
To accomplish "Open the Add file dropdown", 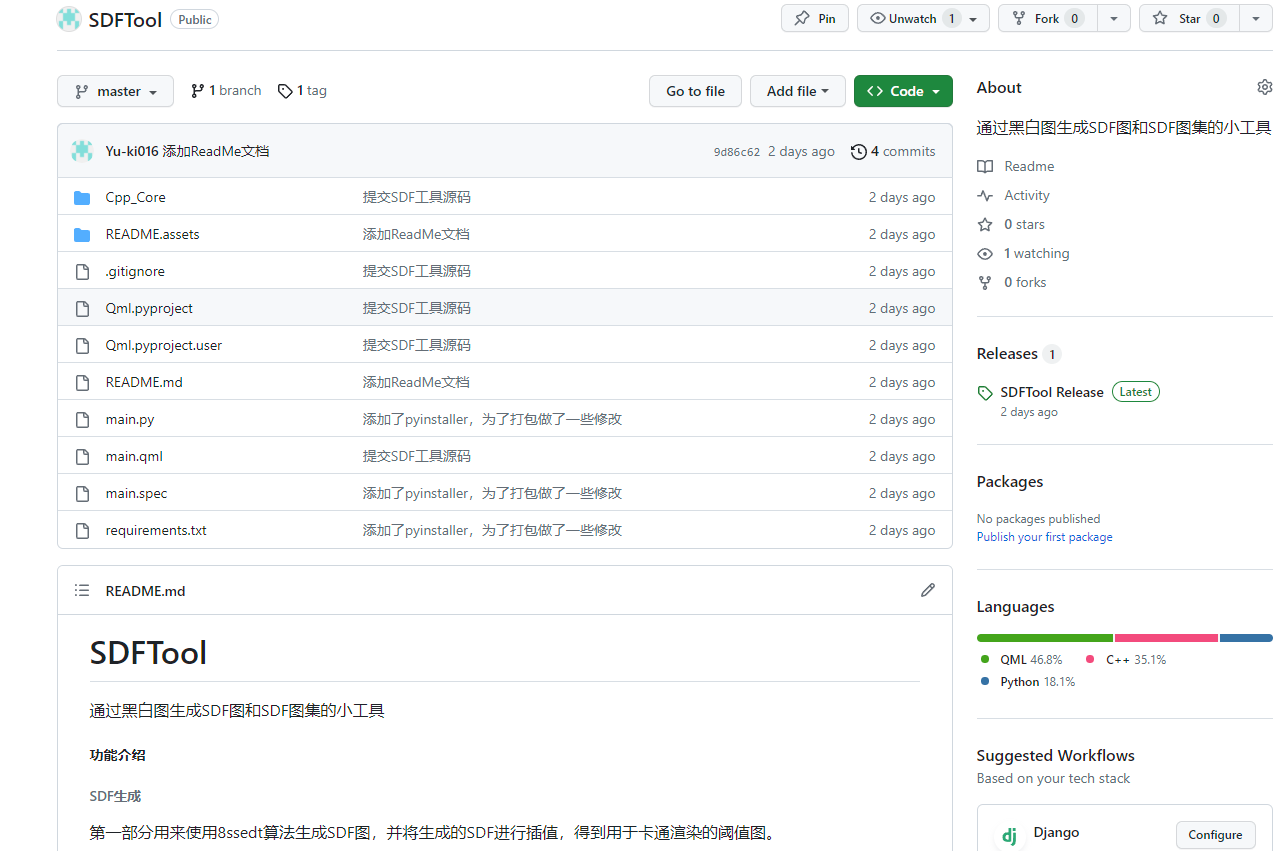I will coord(797,91).
